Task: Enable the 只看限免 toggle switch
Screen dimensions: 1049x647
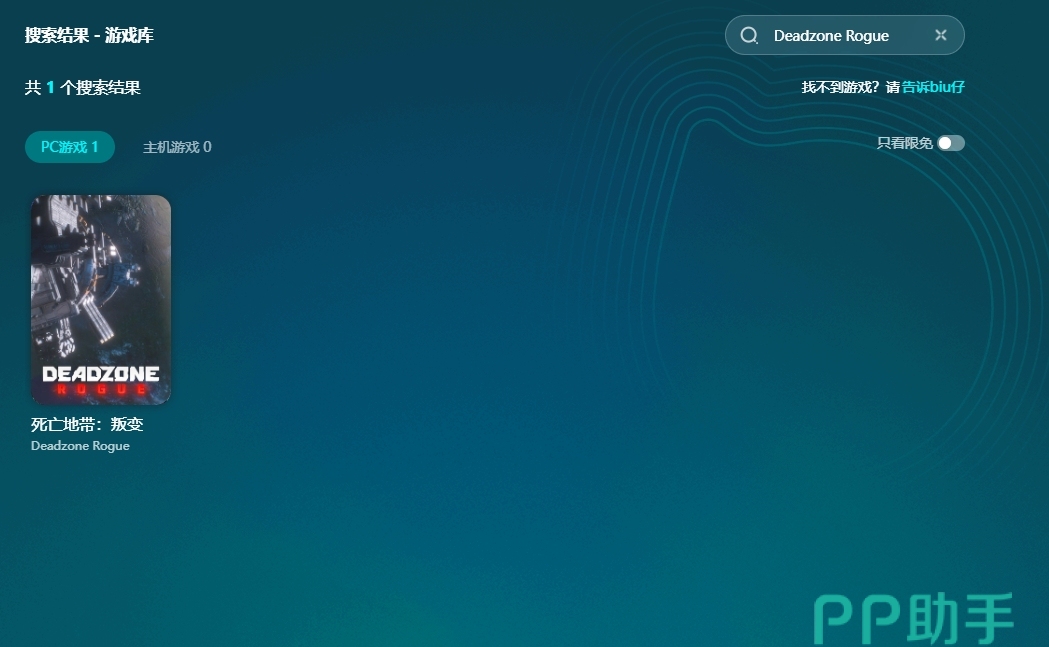Action: coord(950,143)
